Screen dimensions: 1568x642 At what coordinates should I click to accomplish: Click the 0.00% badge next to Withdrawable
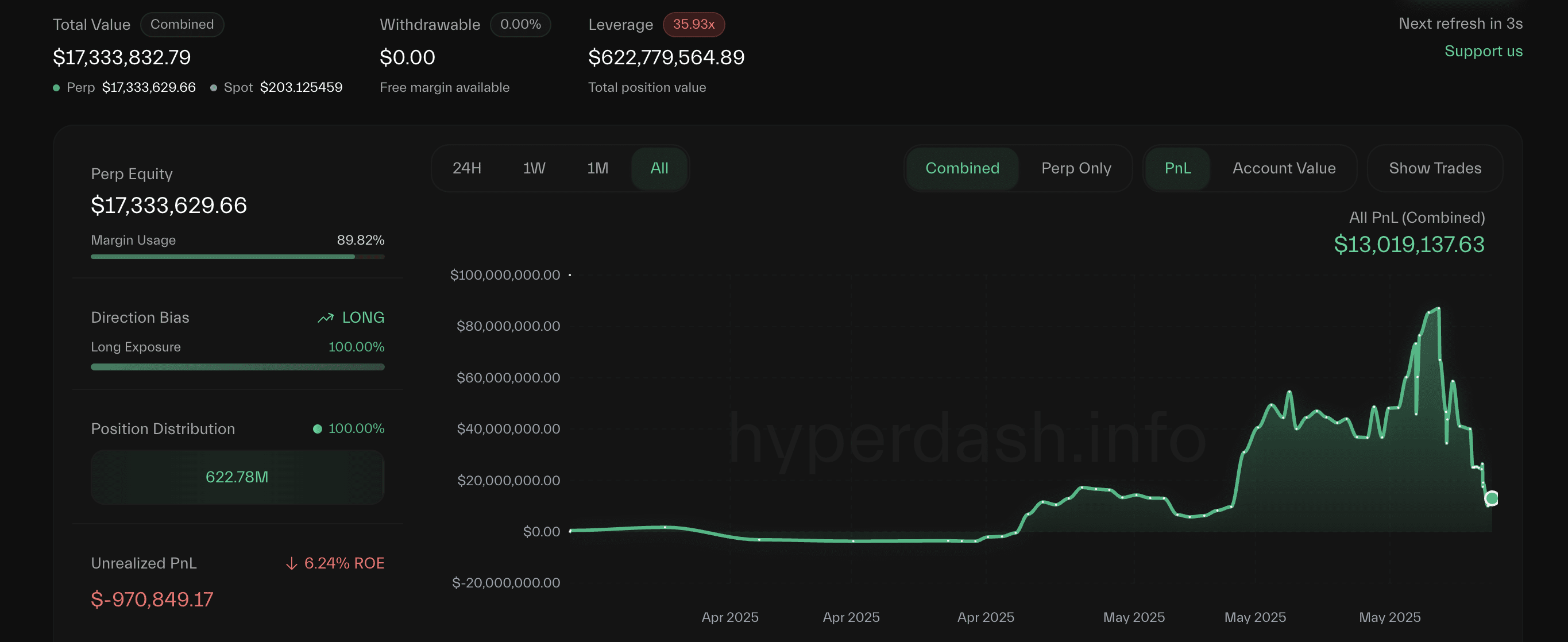pyautogui.click(x=520, y=24)
